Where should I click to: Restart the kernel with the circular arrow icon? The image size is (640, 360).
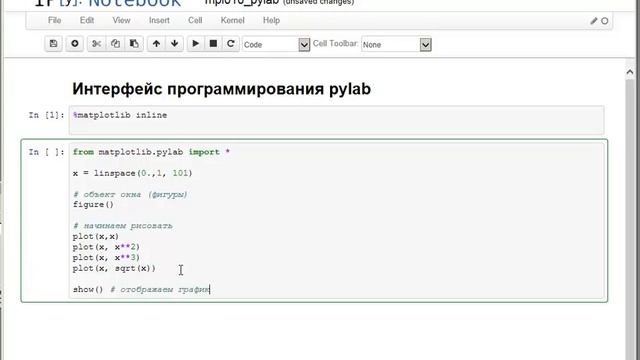click(231, 44)
